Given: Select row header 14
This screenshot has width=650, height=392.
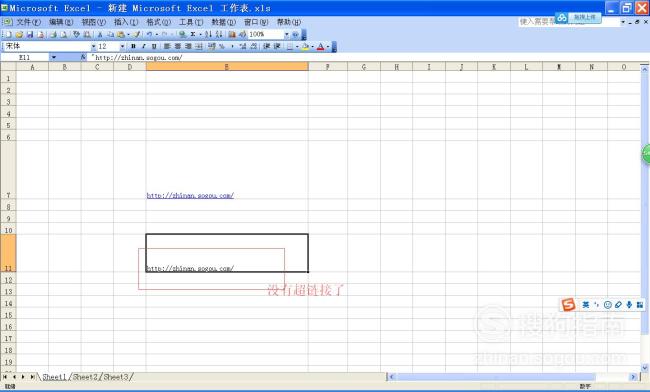Looking at the screenshot, I should click(8, 303).
